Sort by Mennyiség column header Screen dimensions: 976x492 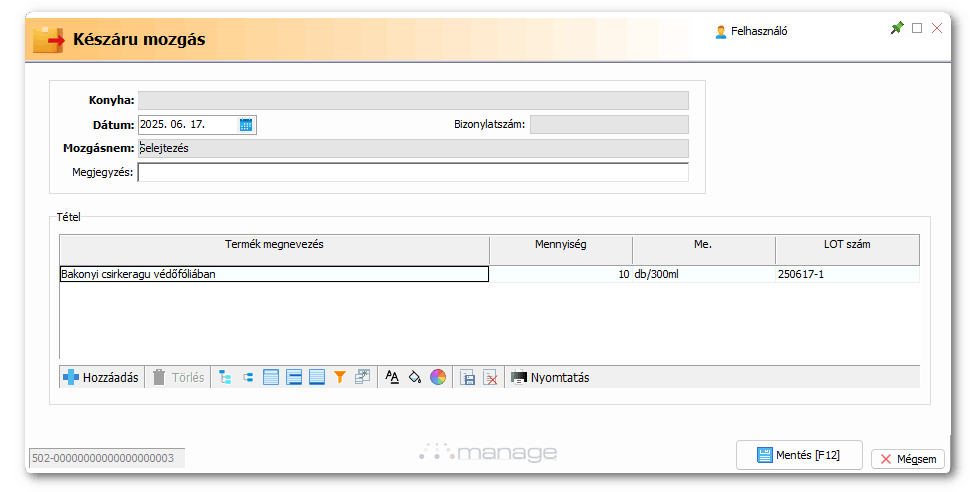[x=561, y=245]
